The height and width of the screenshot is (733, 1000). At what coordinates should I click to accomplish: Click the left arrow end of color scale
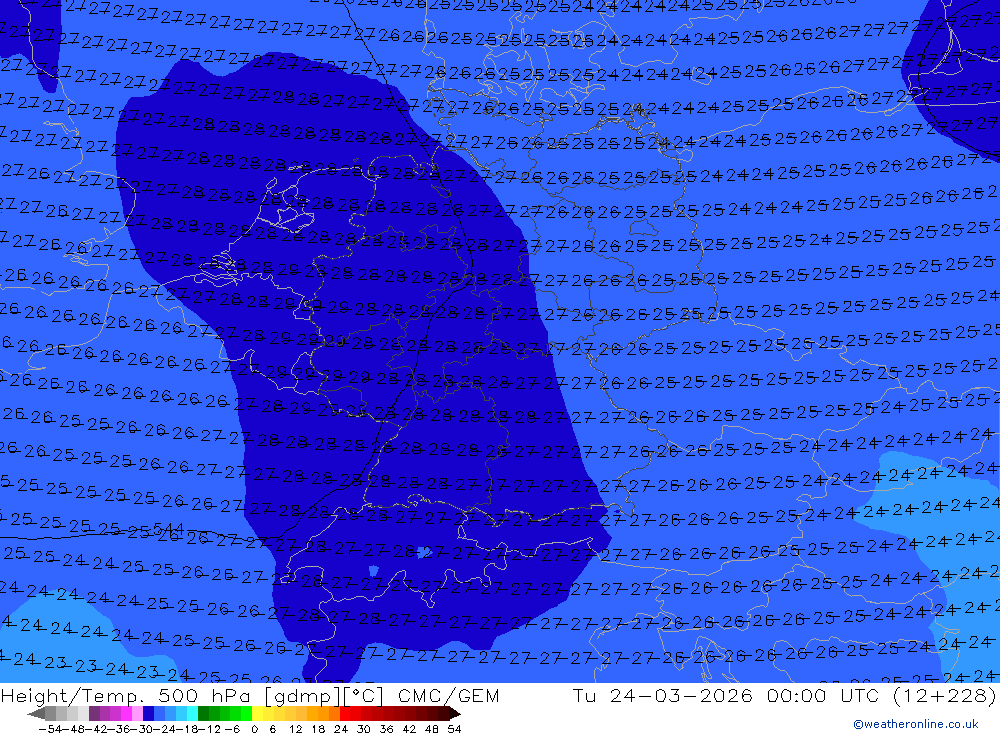pos(36,714)
